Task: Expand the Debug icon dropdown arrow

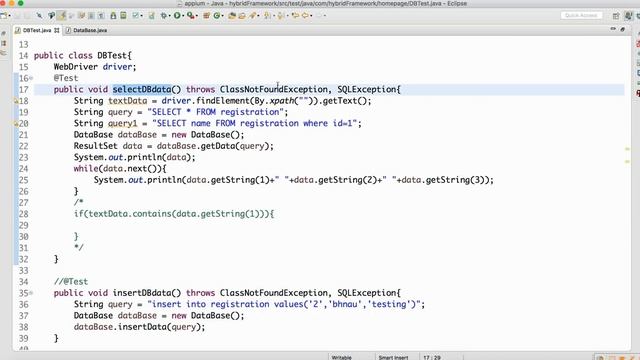Action: pos(170,16)
